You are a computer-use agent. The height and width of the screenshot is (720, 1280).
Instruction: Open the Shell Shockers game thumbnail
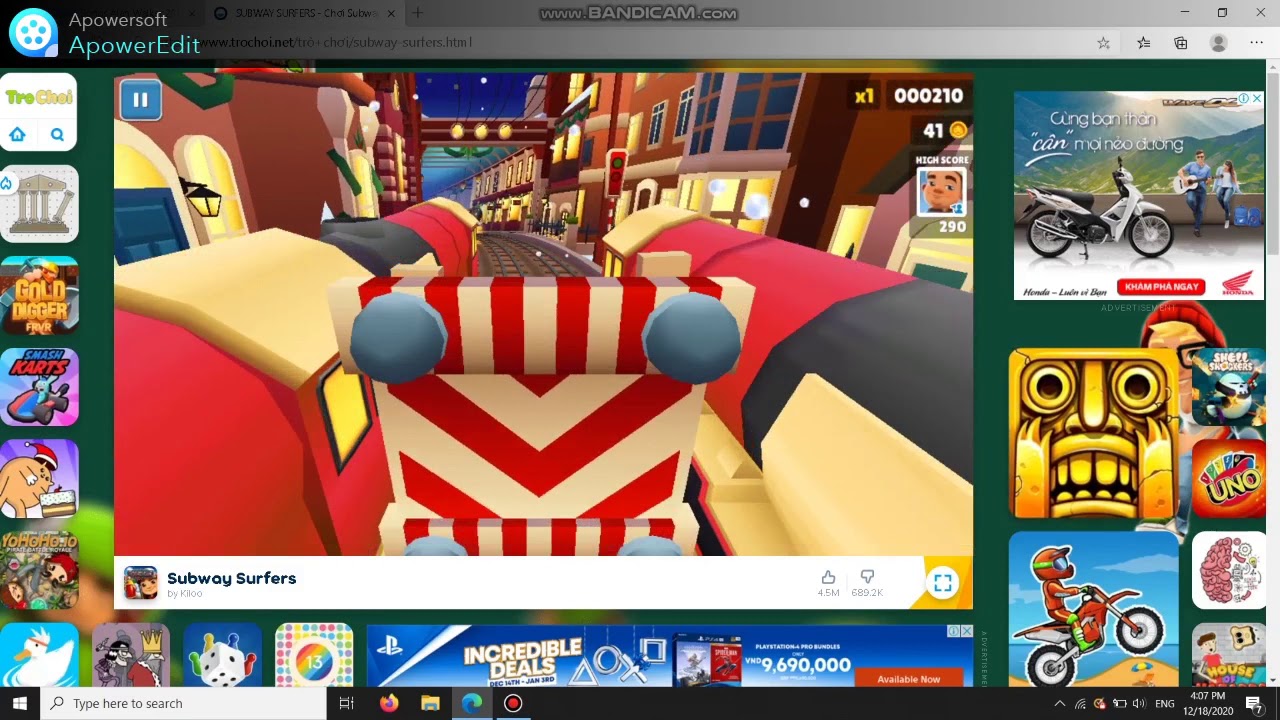point(1230,387)
